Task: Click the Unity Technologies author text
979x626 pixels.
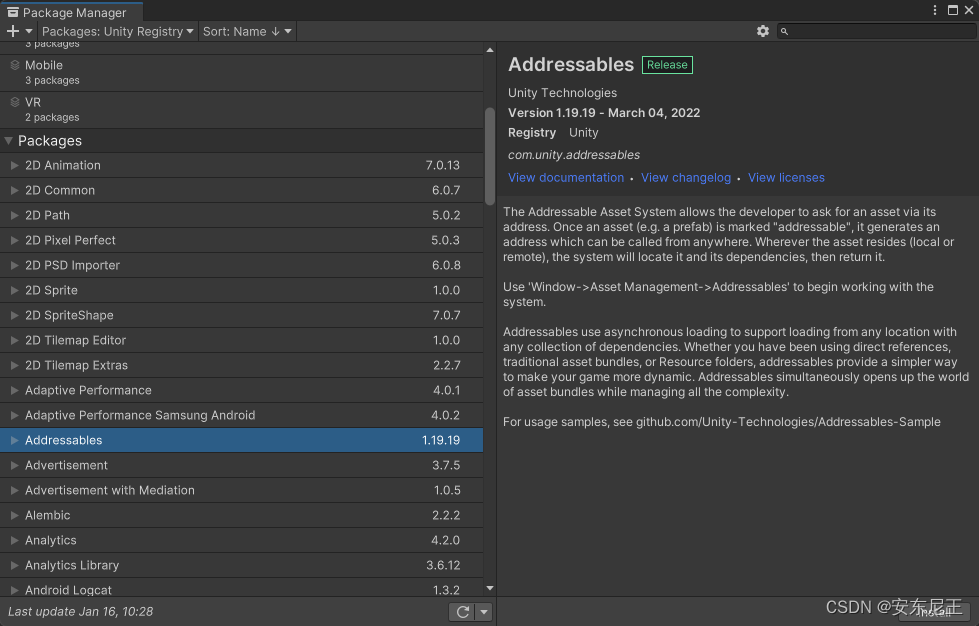Action: [x=562, y=93]
